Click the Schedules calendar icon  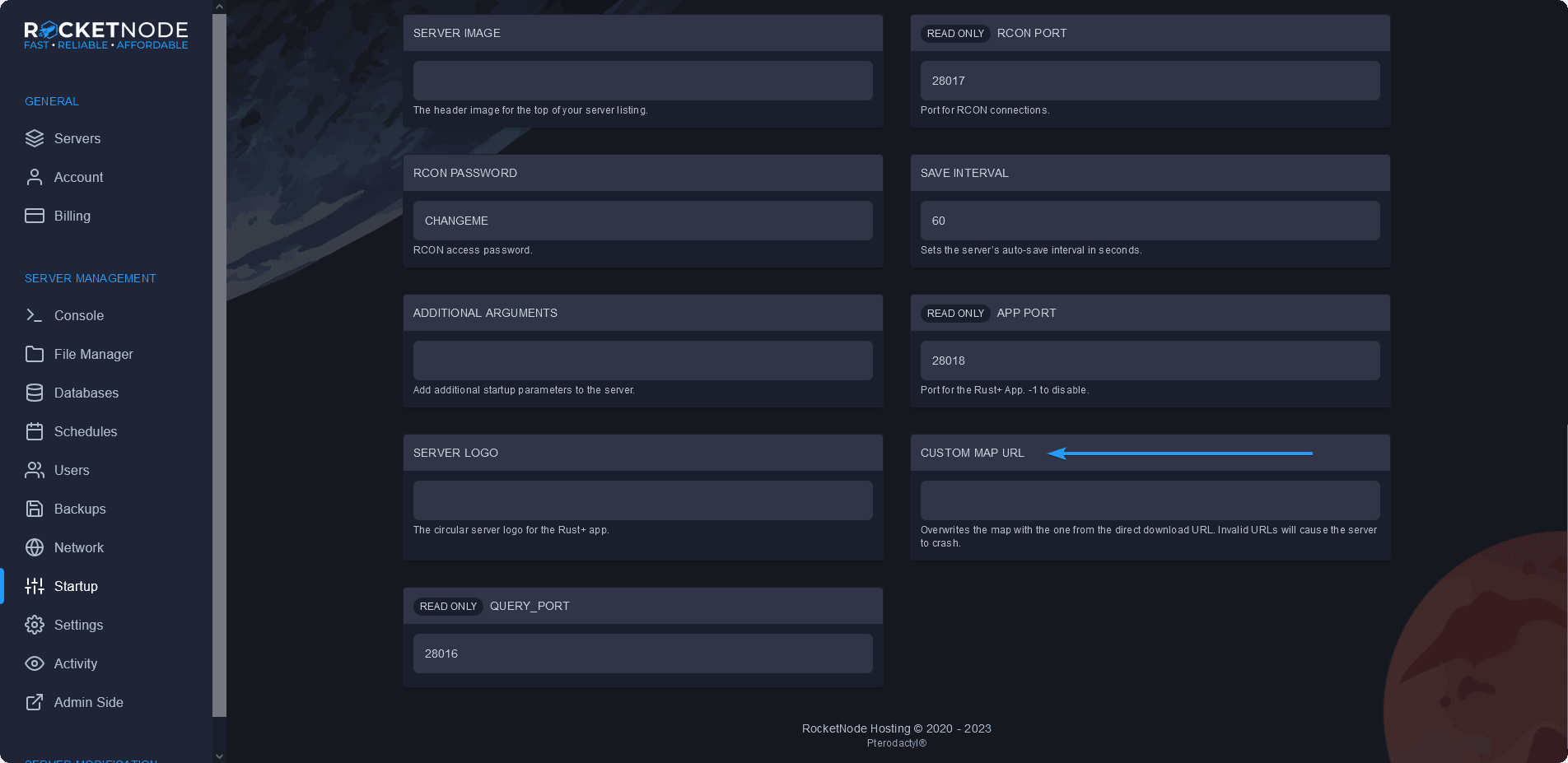tap(35, 431)
